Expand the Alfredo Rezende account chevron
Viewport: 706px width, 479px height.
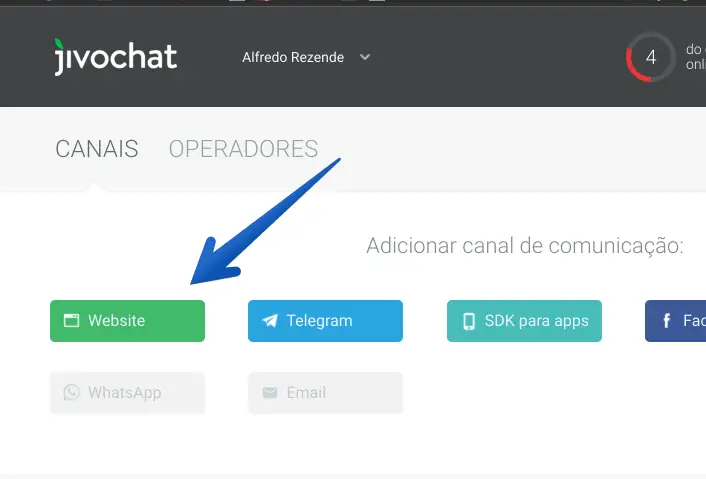tap(365, 57)
